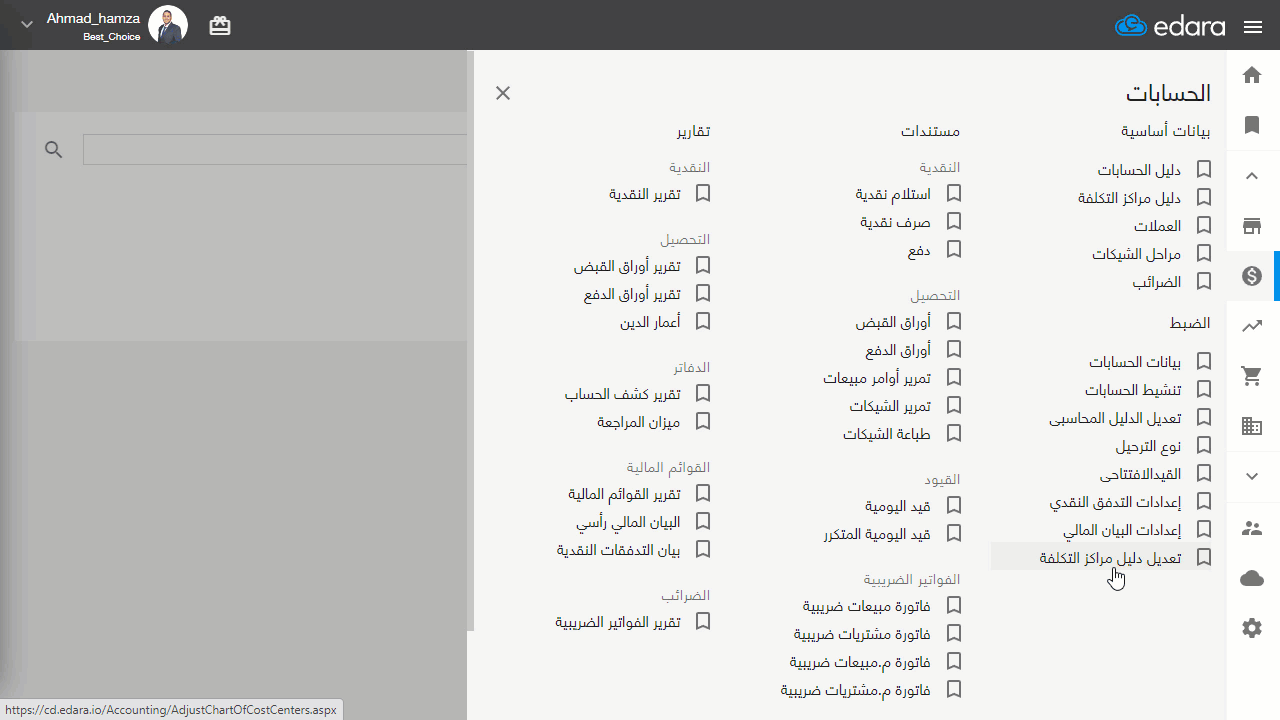
Task: Open البيان المالي رأسي
Action: (628, 522)
